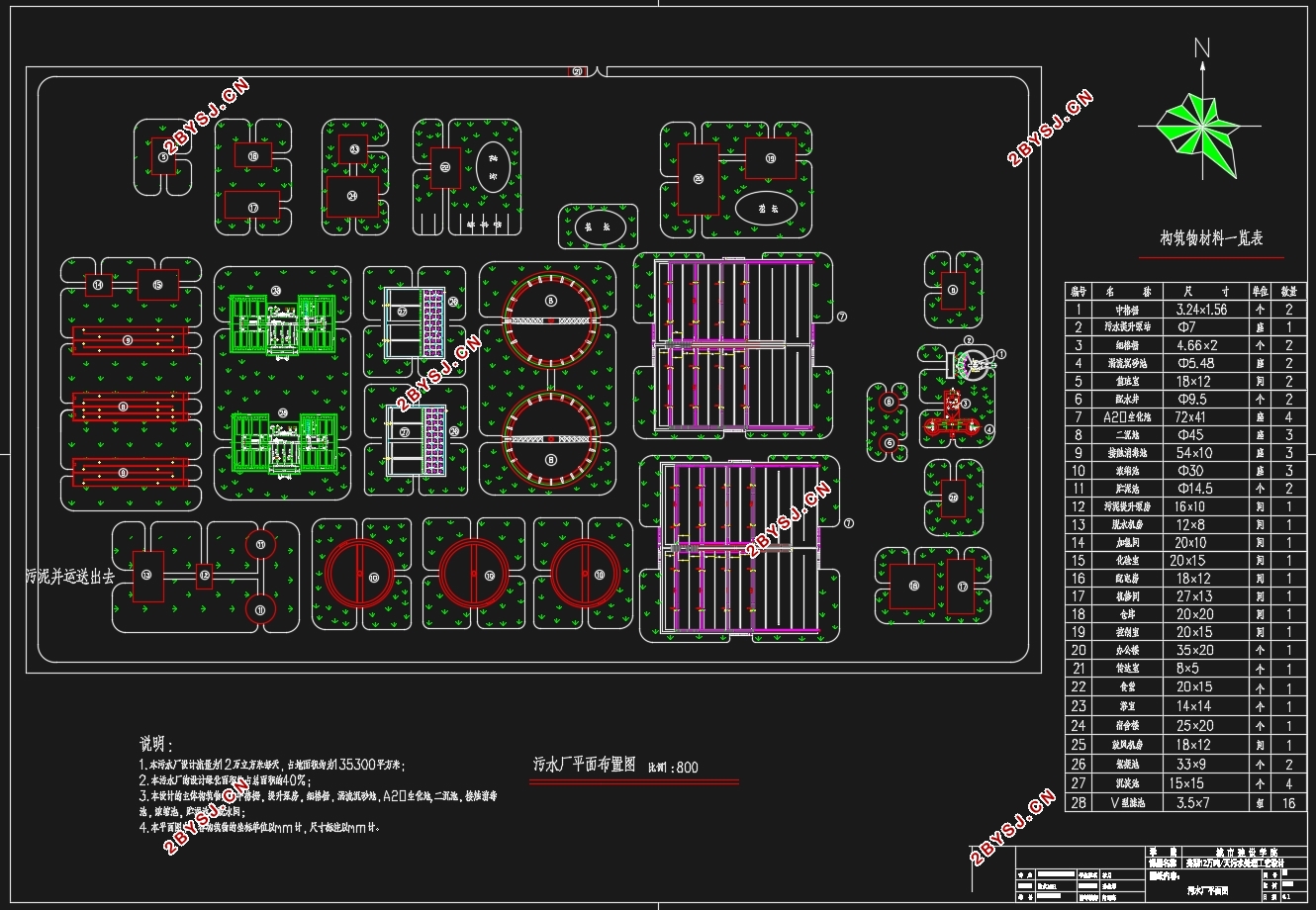Screen dimensions: 1316x910
Task: Select the dimension cell Φ30
Action: tap(1190, 470)
